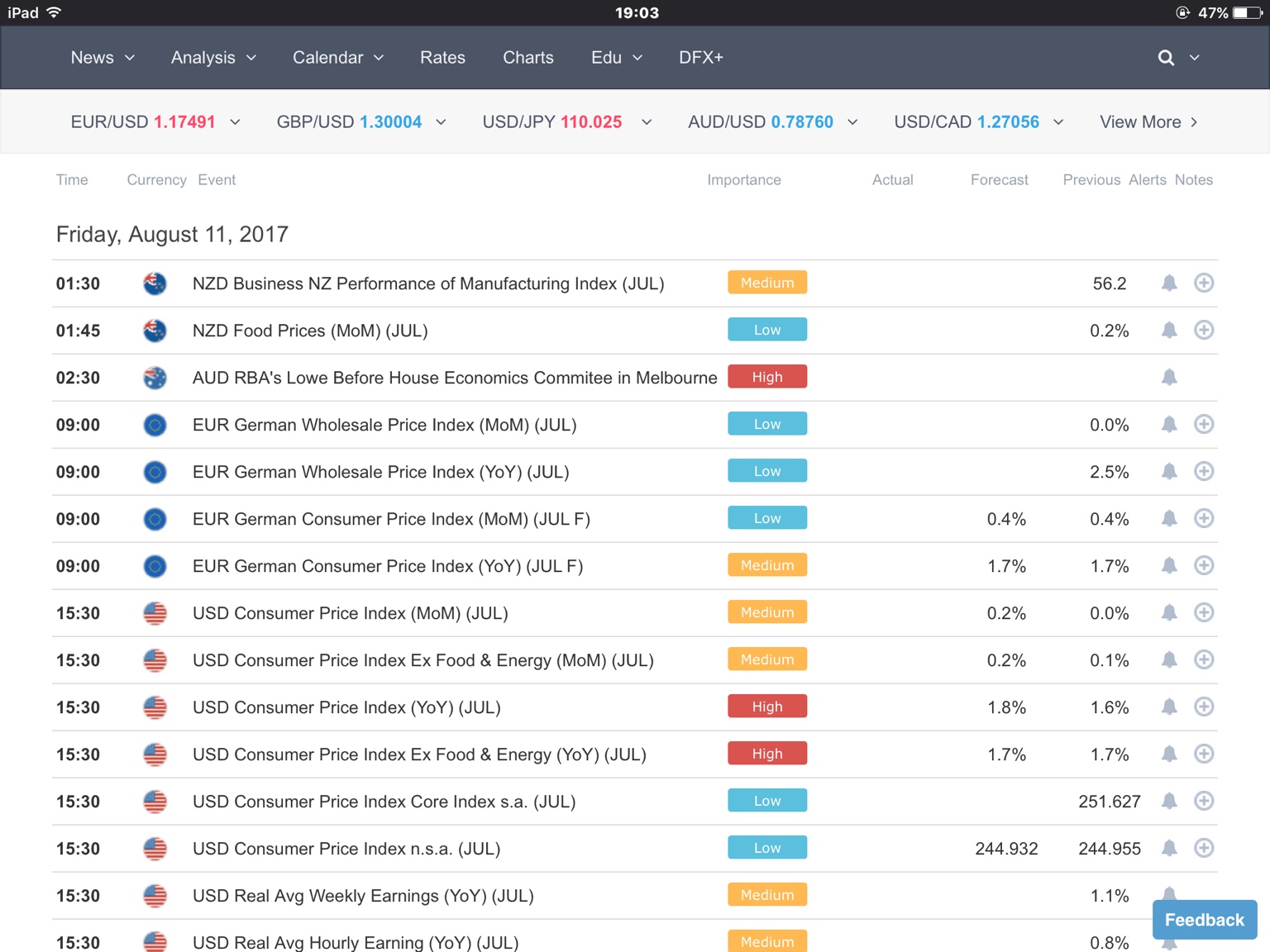The height and width of the screenshot is (952, 1270).
Task: Click the search magnifier icon
Action: pos(1166,58)
